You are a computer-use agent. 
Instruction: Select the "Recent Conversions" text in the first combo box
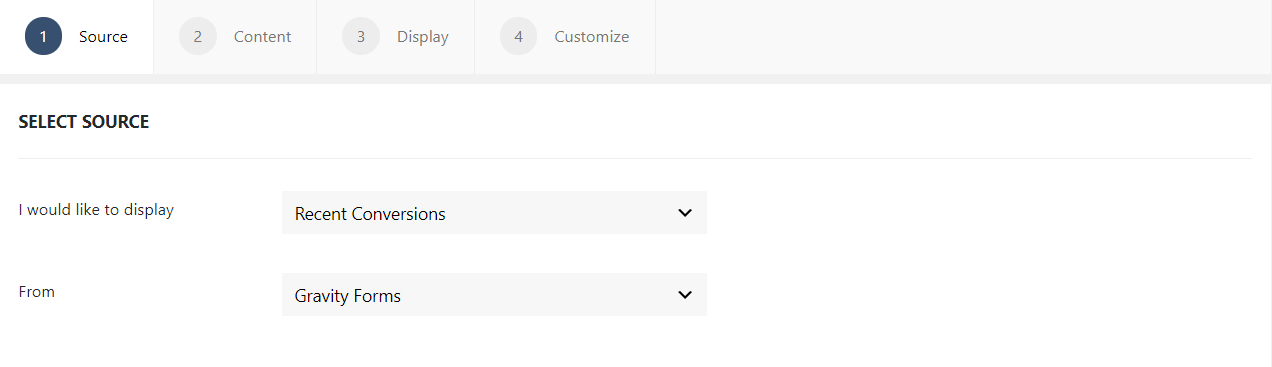pyautogui.click(x=370, y=214)
